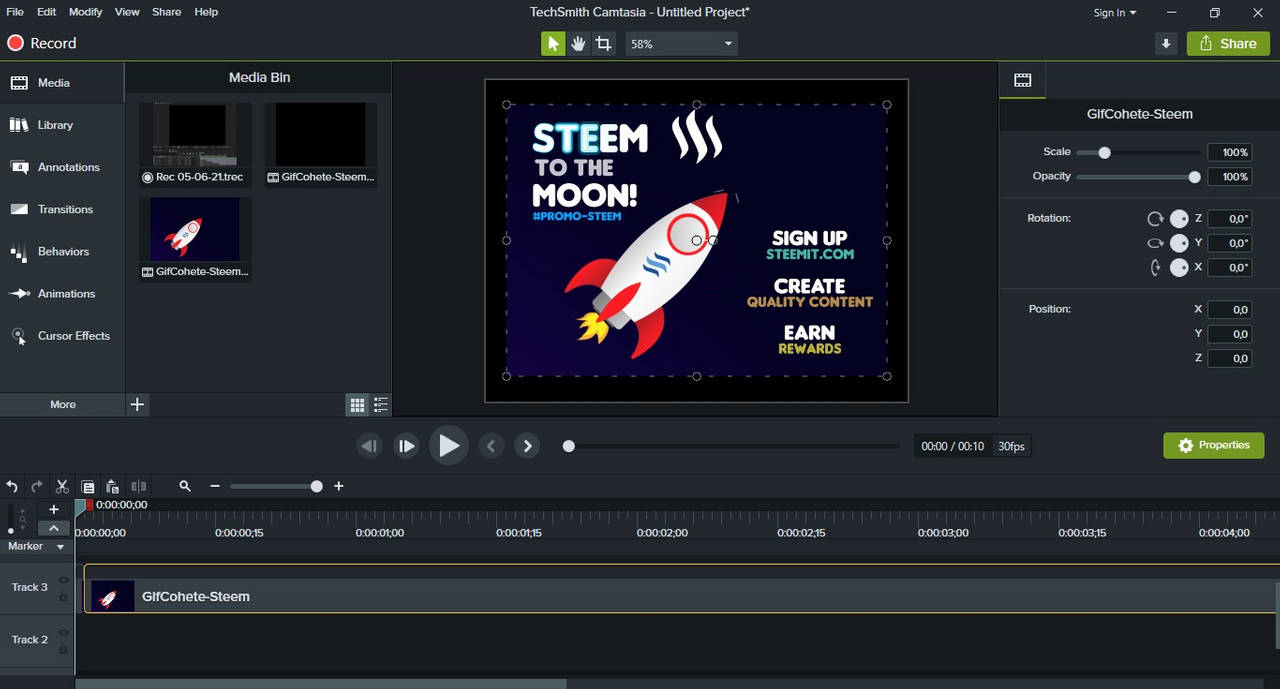This screenshot has height=689, width=1280.
Task: Collapse the marker area with up chevron
Action: [x=53, y=528]
